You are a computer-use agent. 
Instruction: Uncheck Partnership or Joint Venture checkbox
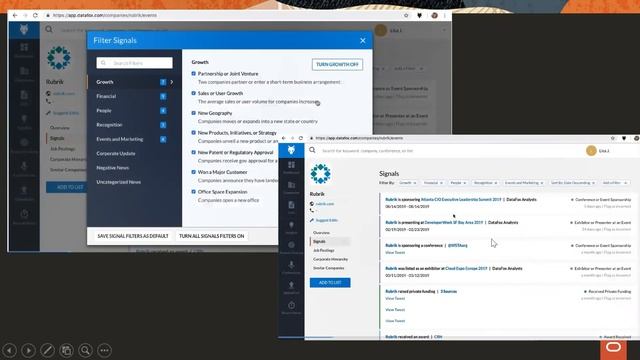click(193, 73)
